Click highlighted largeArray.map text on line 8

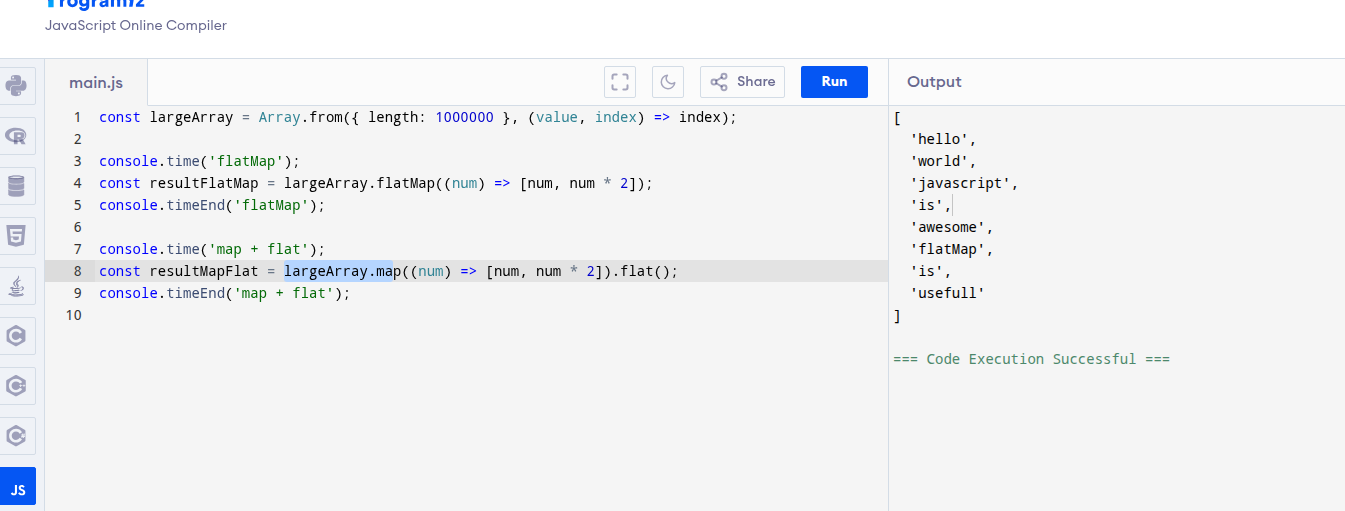pos(338,271)
